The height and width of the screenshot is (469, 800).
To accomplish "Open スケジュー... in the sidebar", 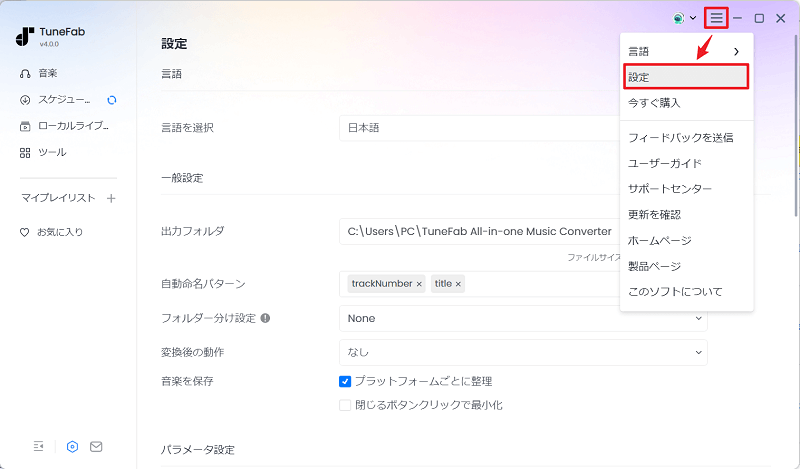I will click(55, 100).
